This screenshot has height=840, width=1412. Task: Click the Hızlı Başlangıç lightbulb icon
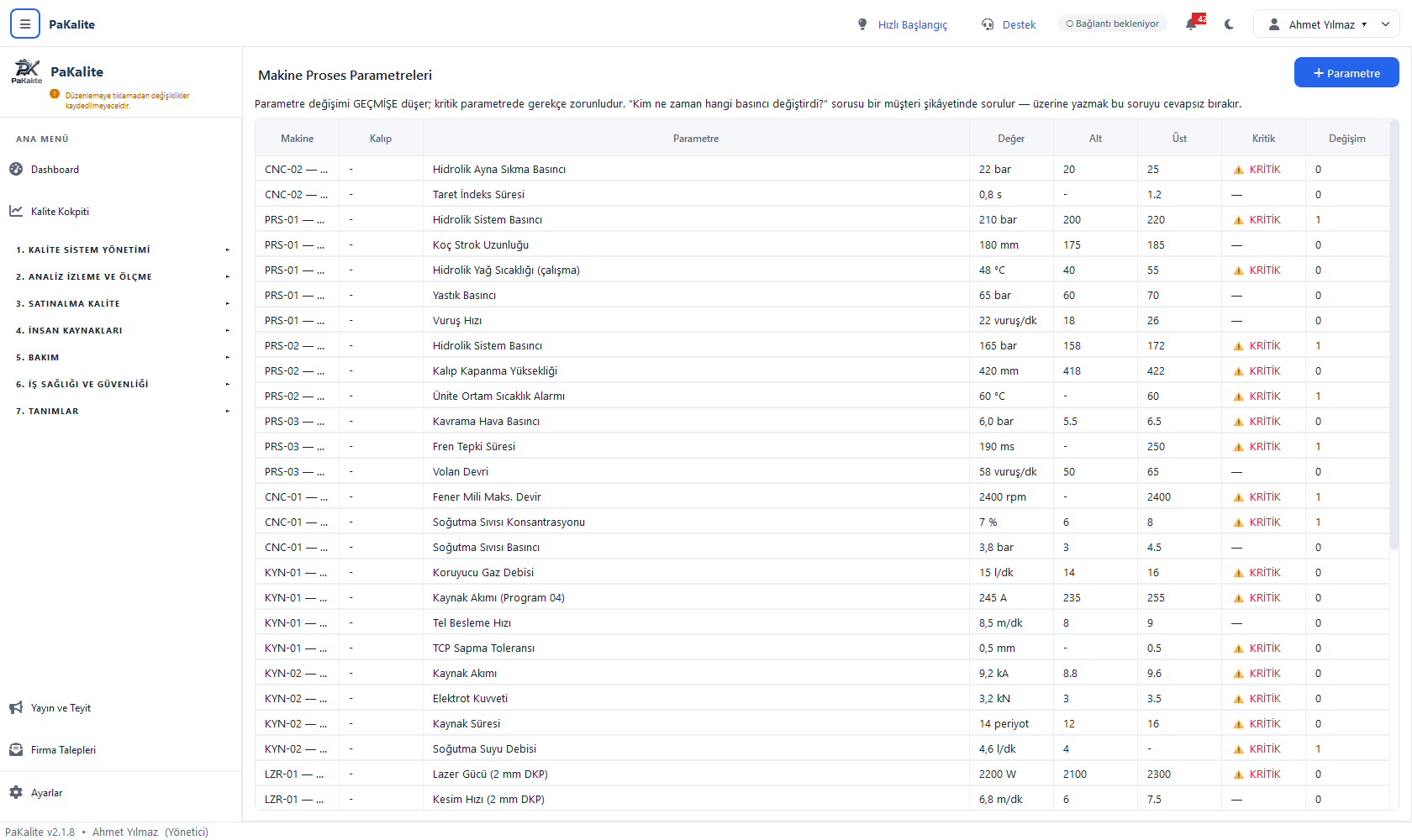(x=862, y=24)
